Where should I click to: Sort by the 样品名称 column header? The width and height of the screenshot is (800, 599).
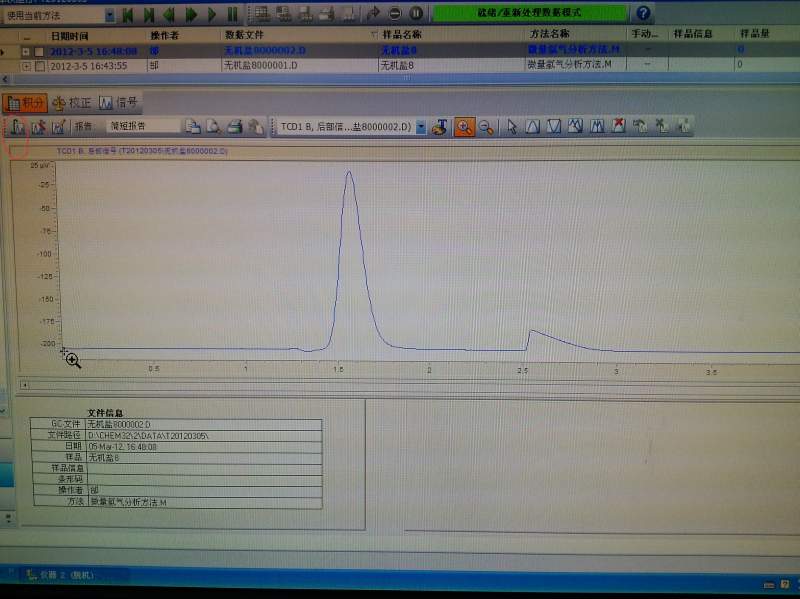pyautogui.click(x=402, y=34)
